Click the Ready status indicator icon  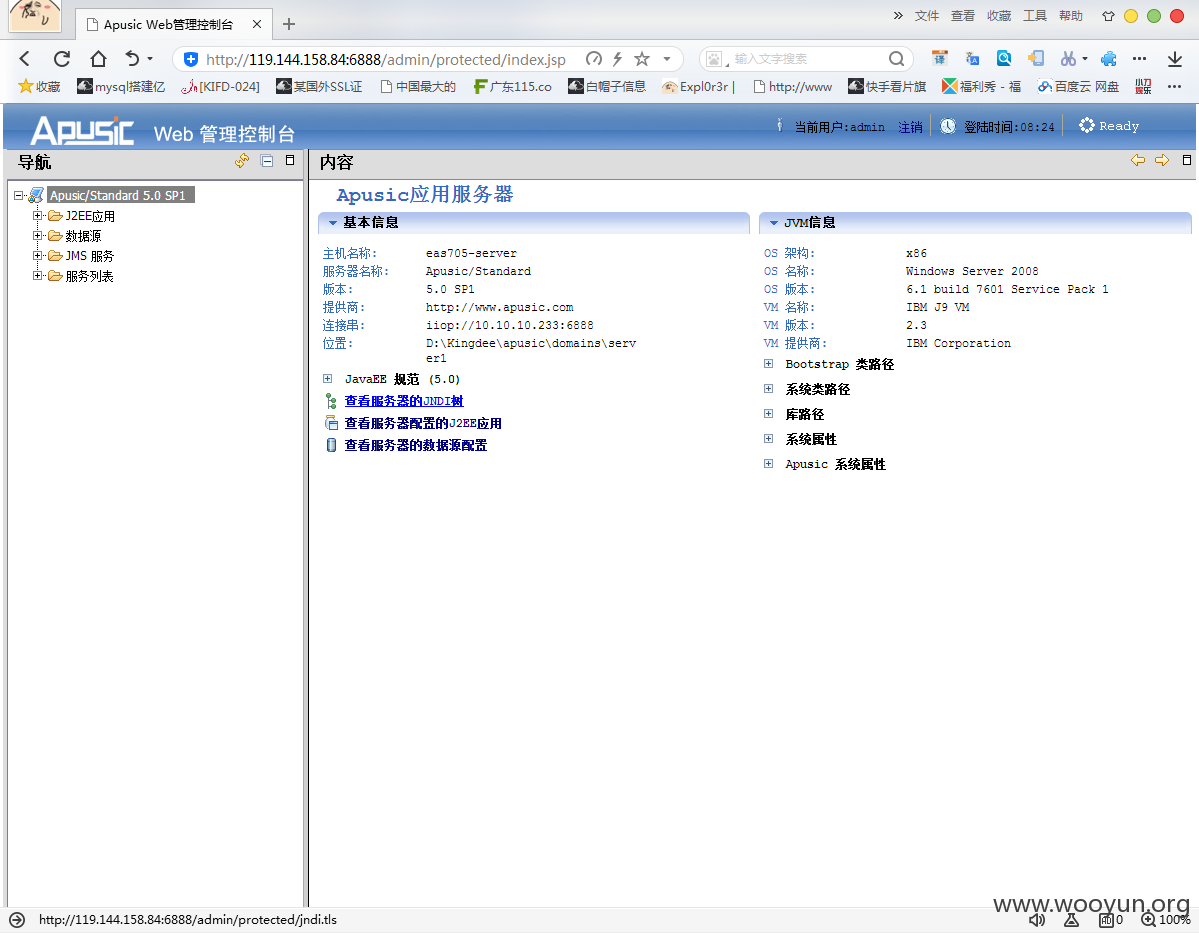pos(1086,125)
